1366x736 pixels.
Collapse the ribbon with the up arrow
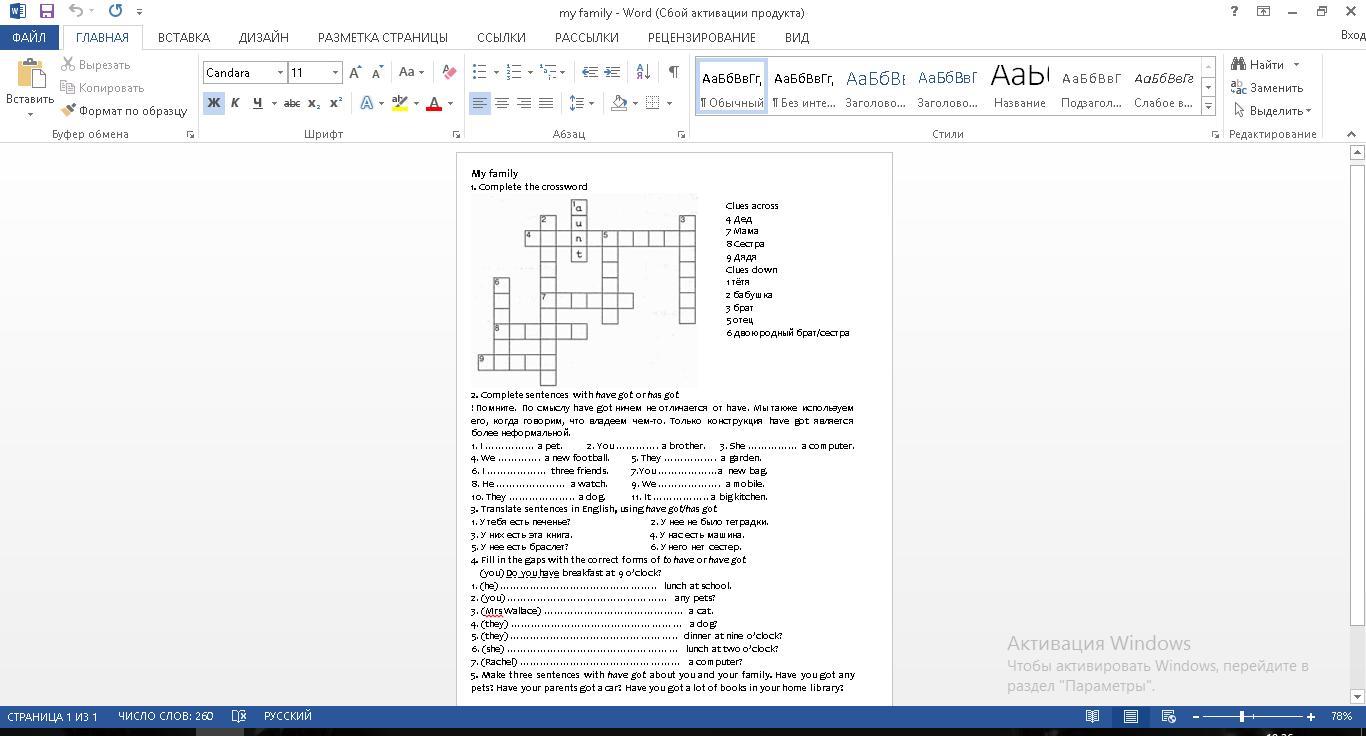click(1351, 134)
